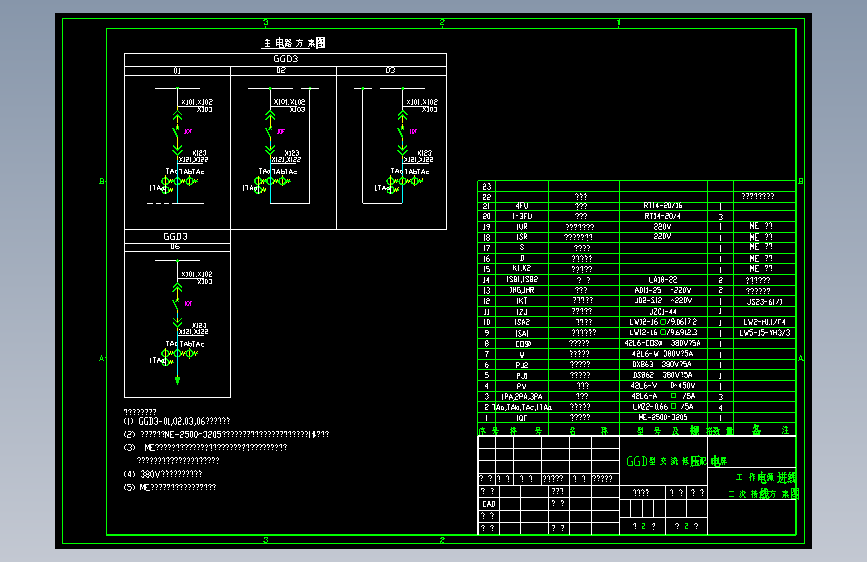Select the CAD cell in title block

(x=489, y=504)
